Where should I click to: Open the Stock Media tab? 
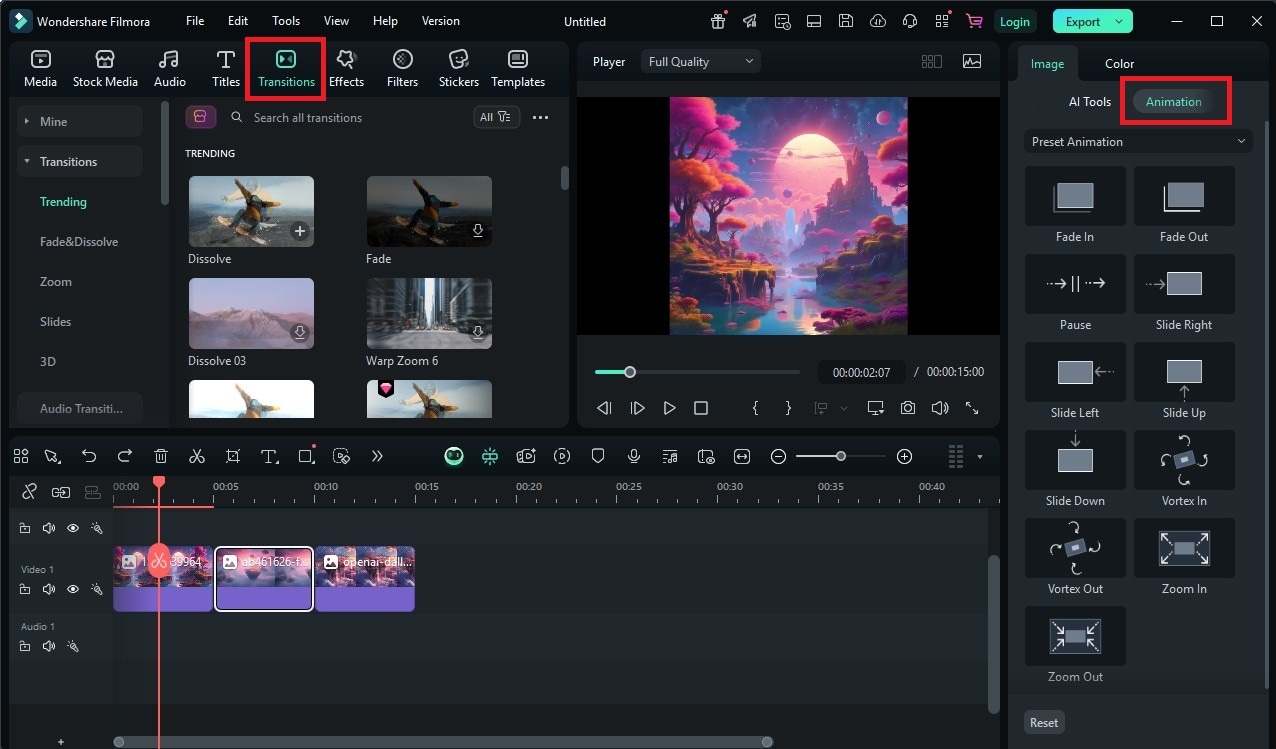click(x=105, y=69)
